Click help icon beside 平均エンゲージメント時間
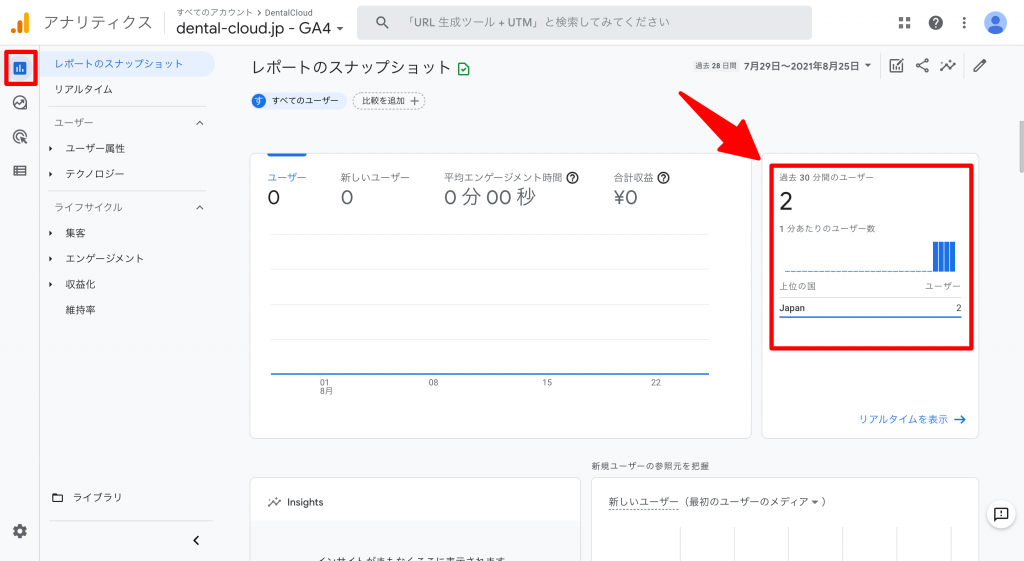 [573, 178]
